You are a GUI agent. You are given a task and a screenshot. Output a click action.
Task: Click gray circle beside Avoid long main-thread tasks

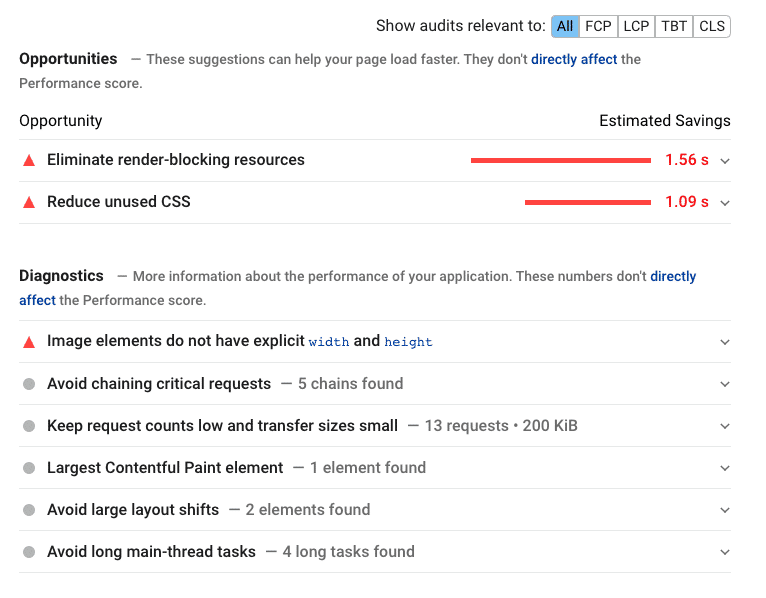pos(29,552)
